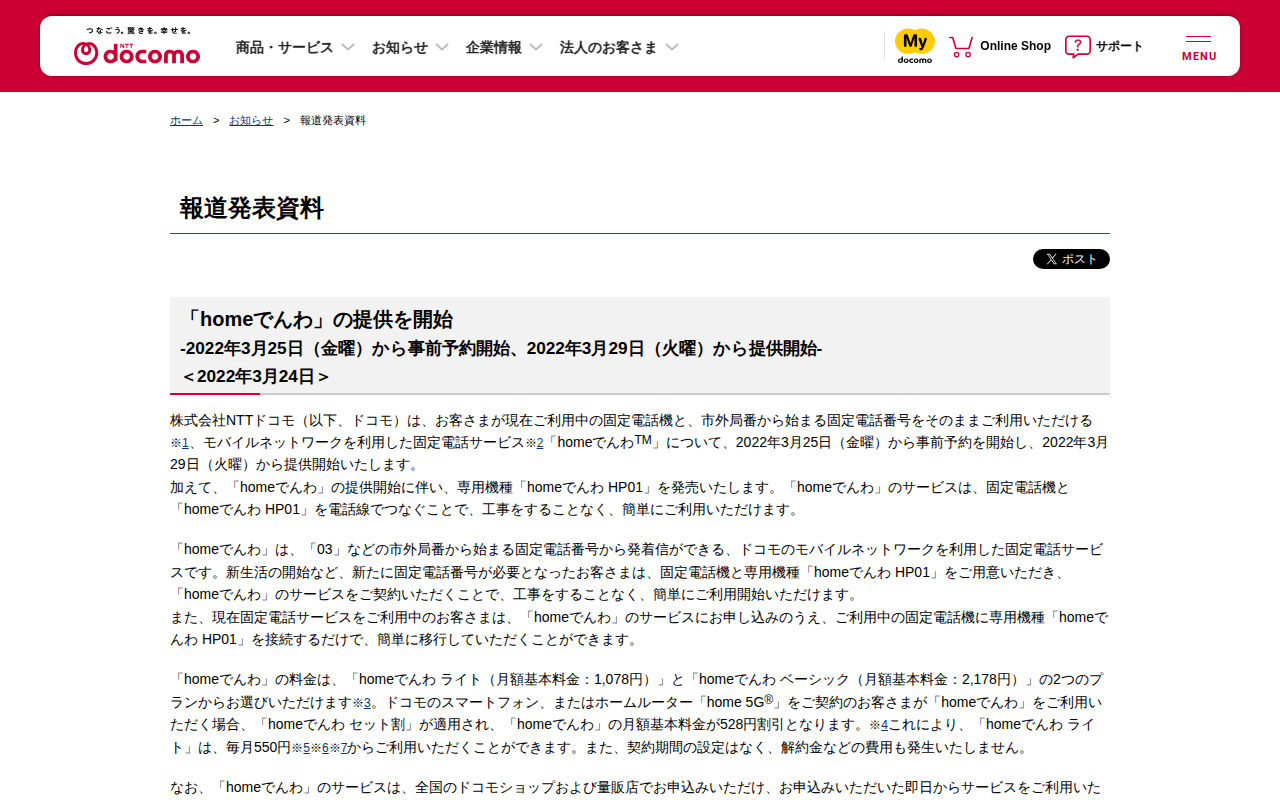Go to ホーム in the breadcrumb
1280x800 pixels.
coord(186,120)
